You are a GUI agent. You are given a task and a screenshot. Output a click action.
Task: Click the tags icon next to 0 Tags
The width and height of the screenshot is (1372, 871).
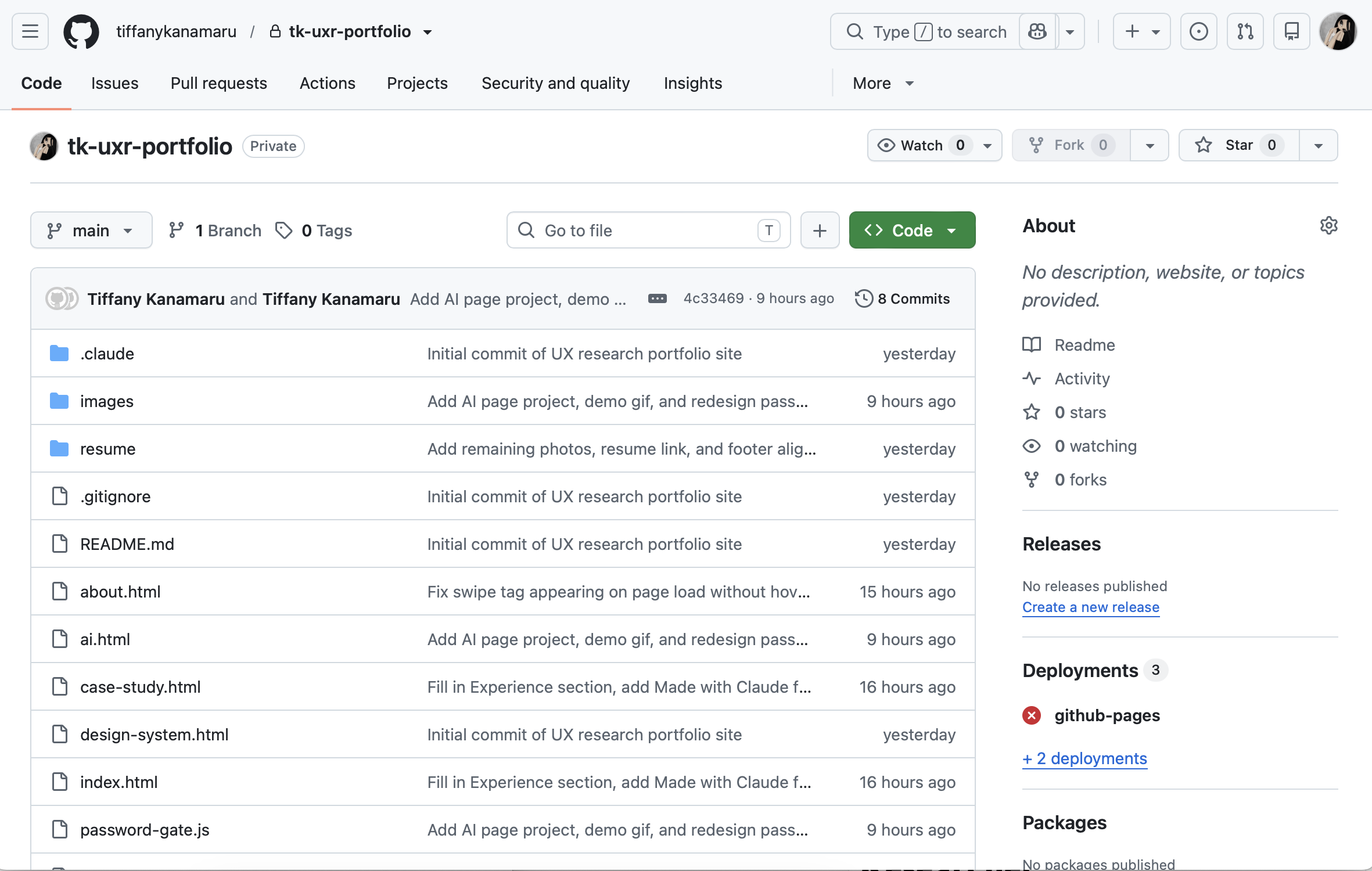coord(283,231)
